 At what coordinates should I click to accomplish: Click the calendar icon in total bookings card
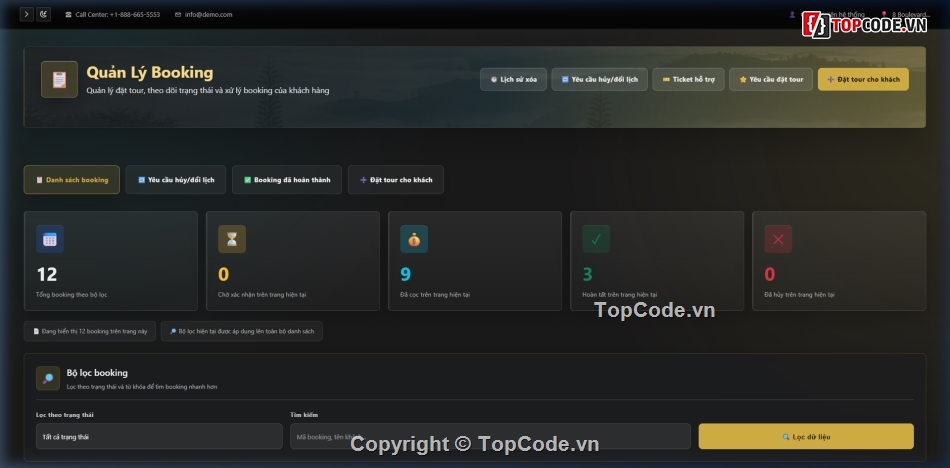coord(50,239)
